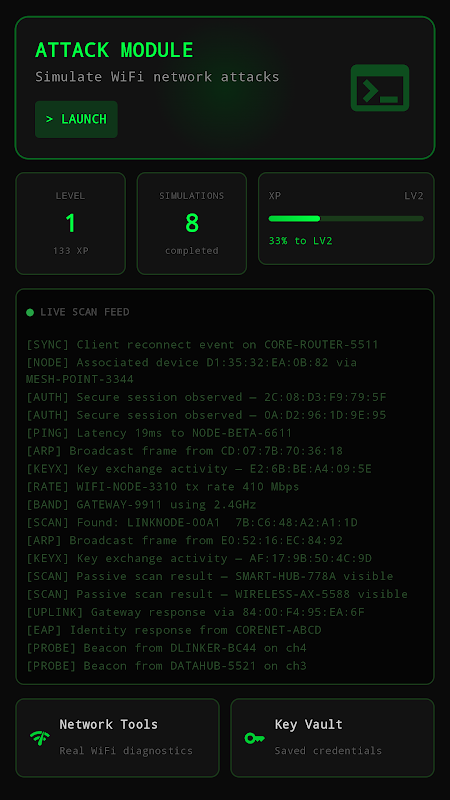Viewport: 450px width, 800px height.
Task: Click the Key Vault key icon
Action: pyautogui.click(x=254, y=738)
